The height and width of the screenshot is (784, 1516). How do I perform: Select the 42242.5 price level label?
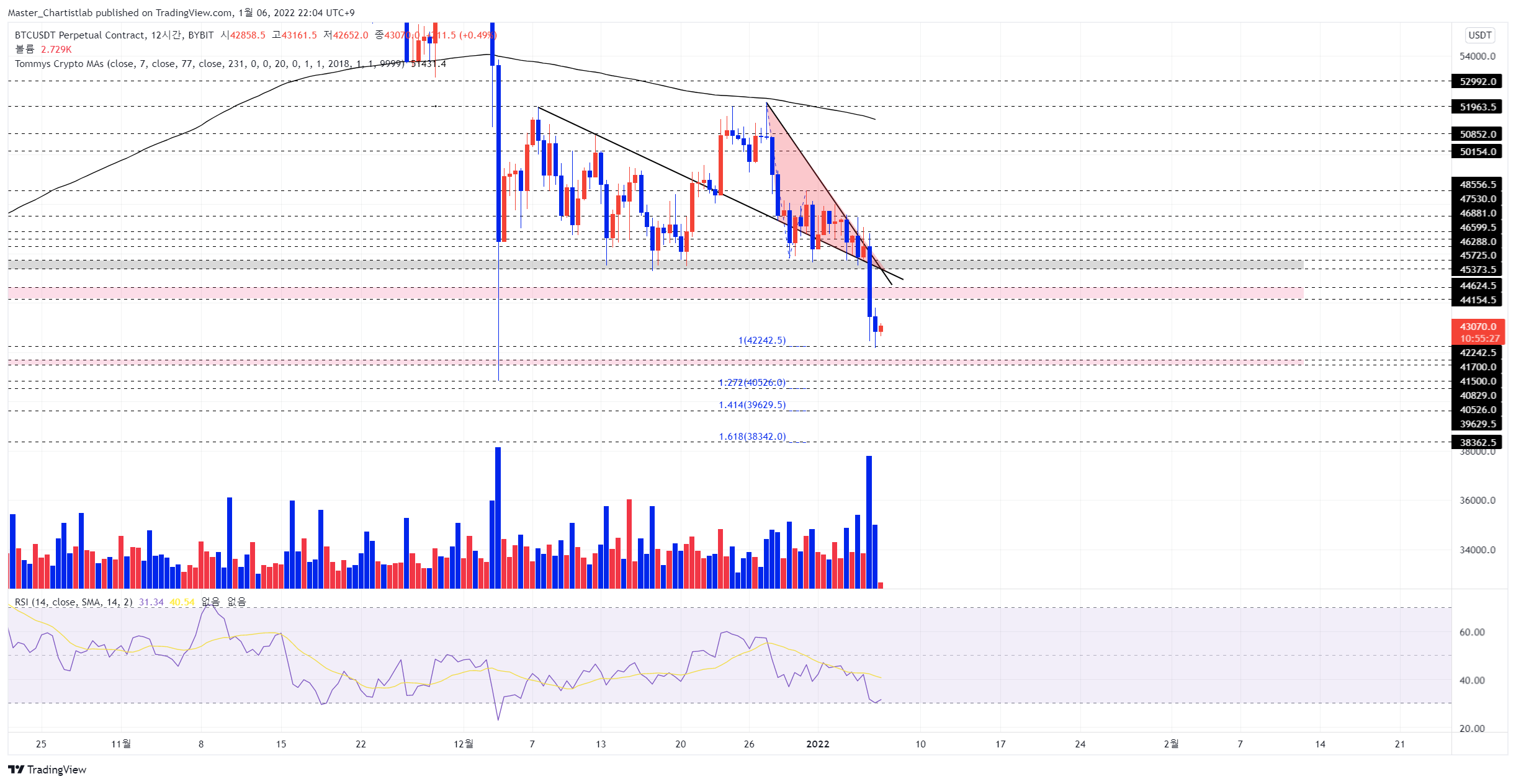(1477, 352)
